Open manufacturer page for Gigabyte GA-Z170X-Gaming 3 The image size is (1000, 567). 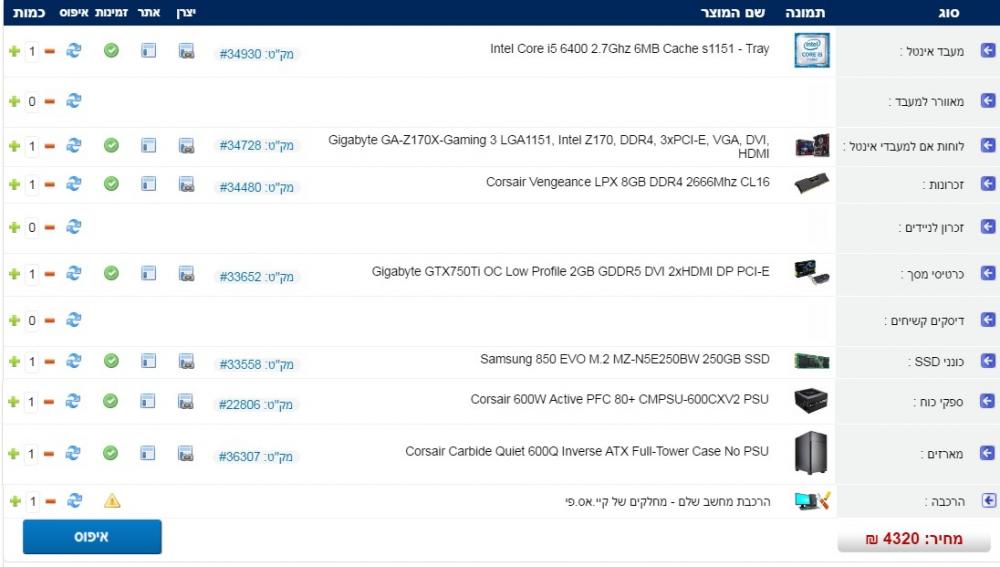coord(186,146)
